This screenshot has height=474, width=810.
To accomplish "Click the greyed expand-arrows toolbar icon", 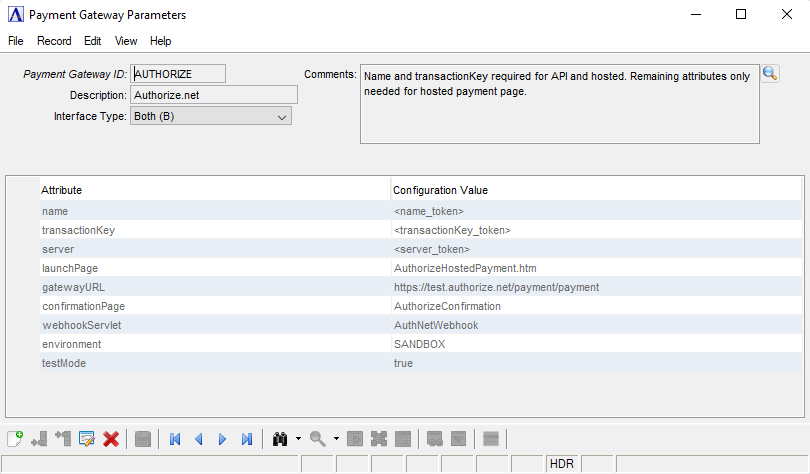I will pyautogui.click(x=379, y=439).
